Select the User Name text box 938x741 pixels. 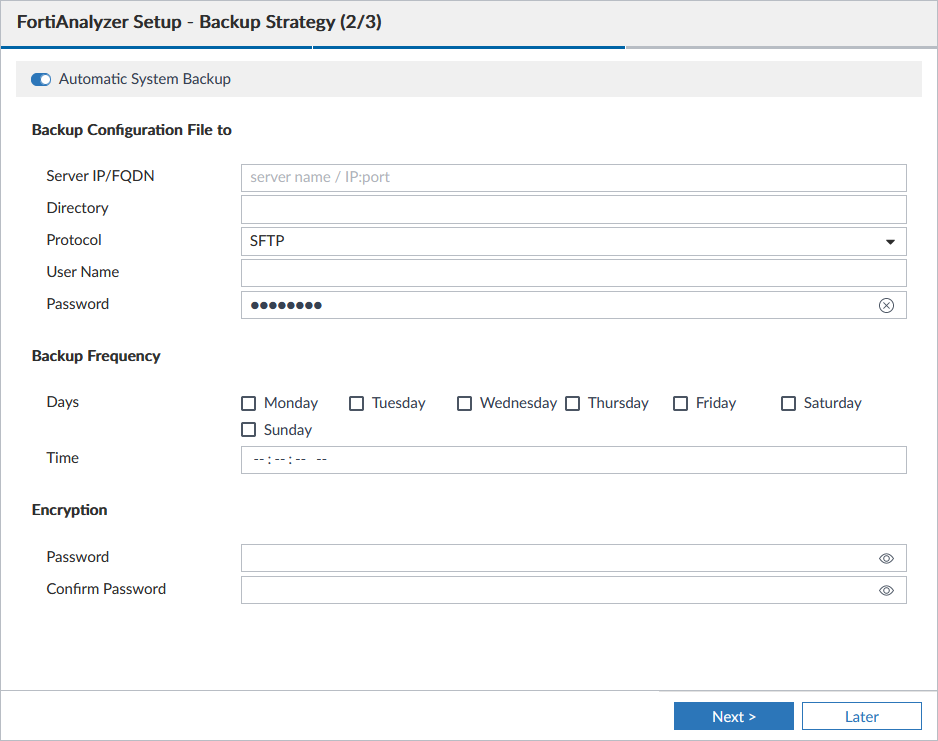coord(573,273)
